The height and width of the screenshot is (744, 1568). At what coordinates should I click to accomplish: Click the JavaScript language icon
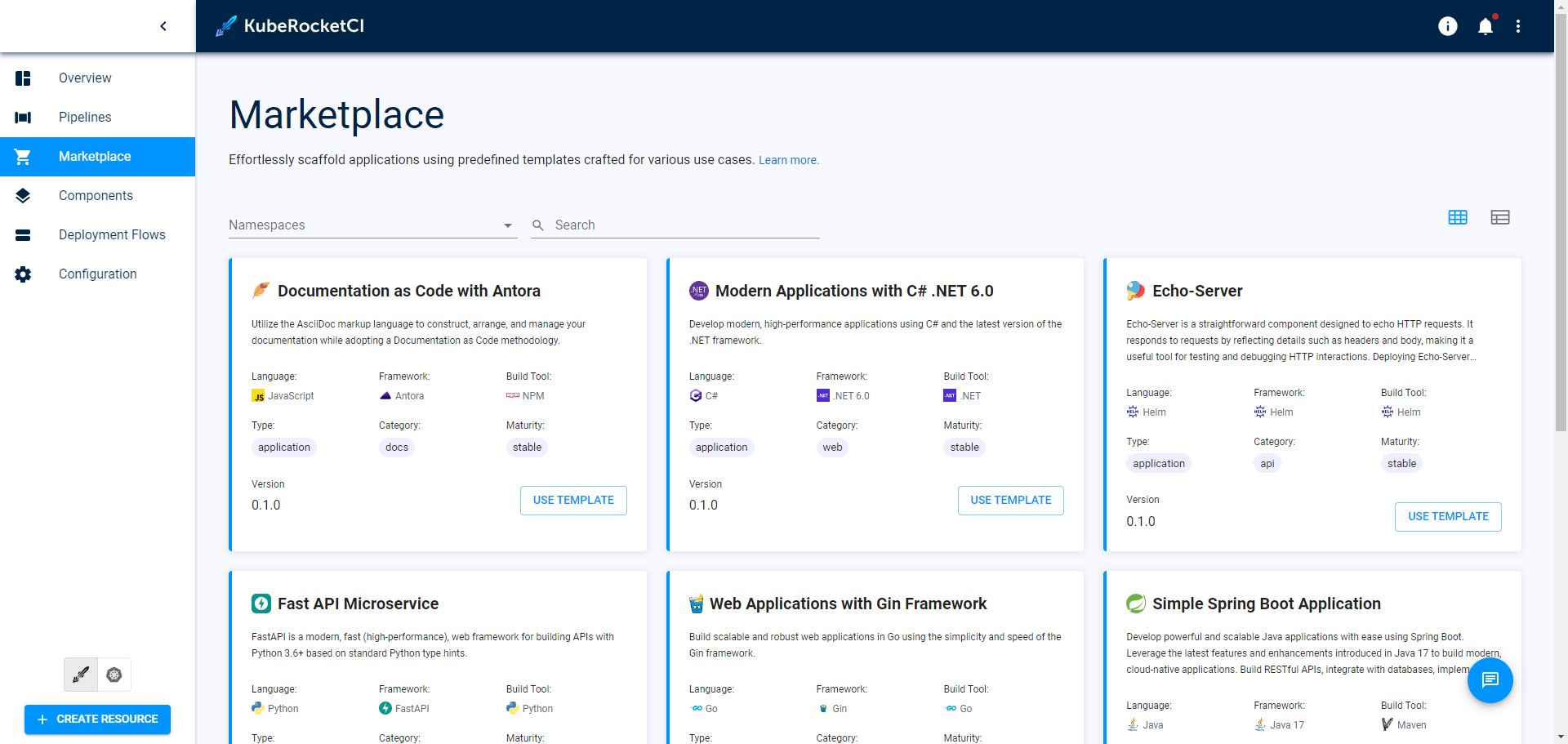coord(258,396)
